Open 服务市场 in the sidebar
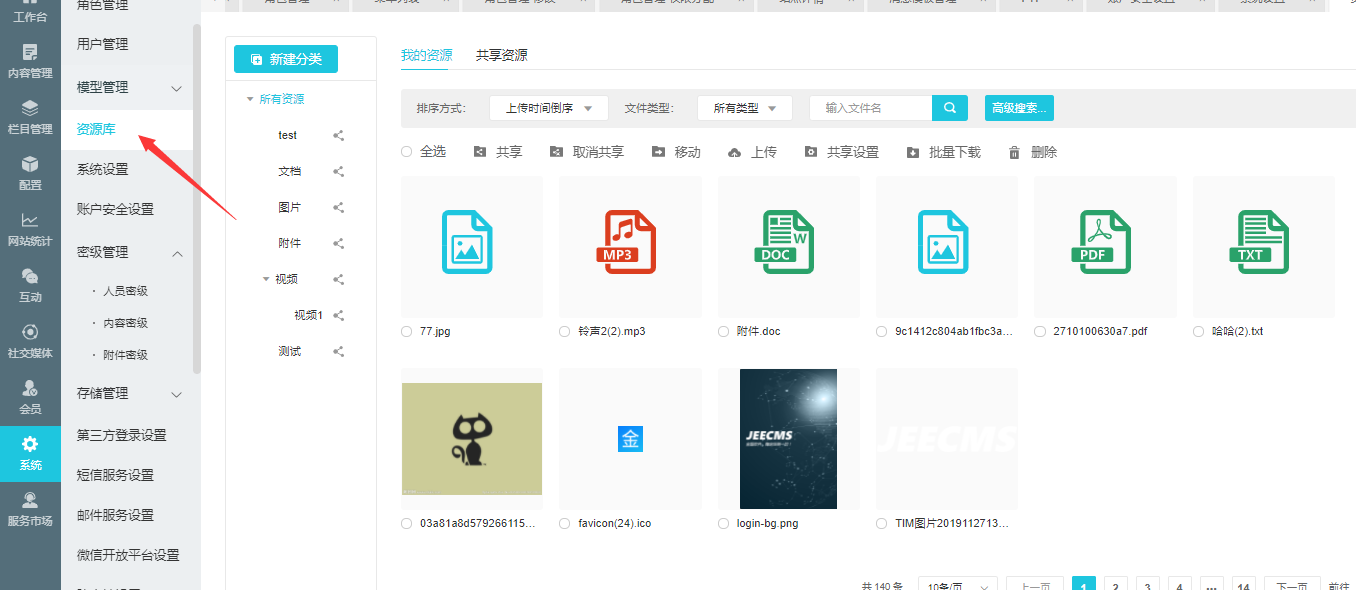The width and height of the screenshot is (1356, 590). 30,509
